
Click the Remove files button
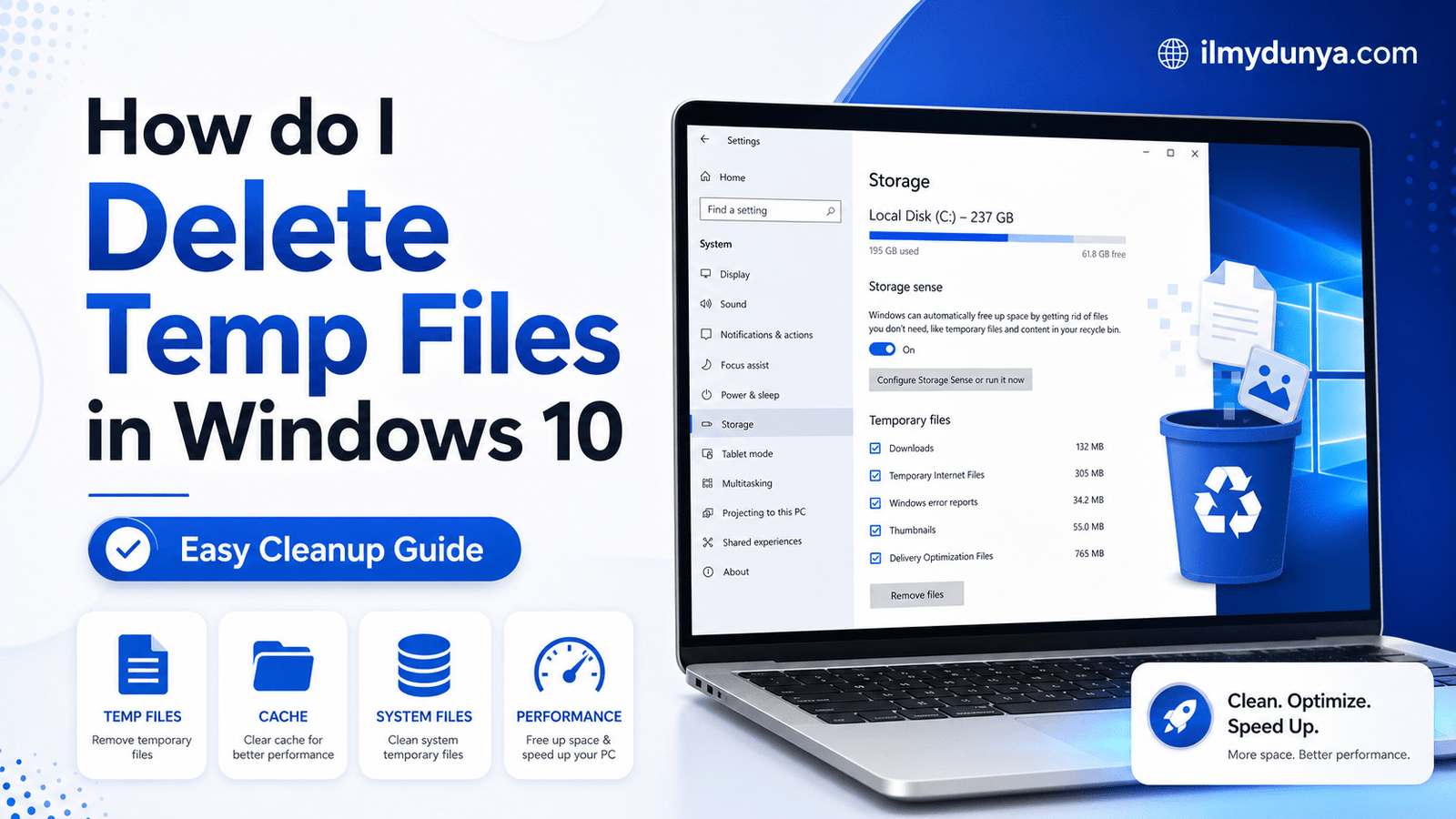pos(916,595)
